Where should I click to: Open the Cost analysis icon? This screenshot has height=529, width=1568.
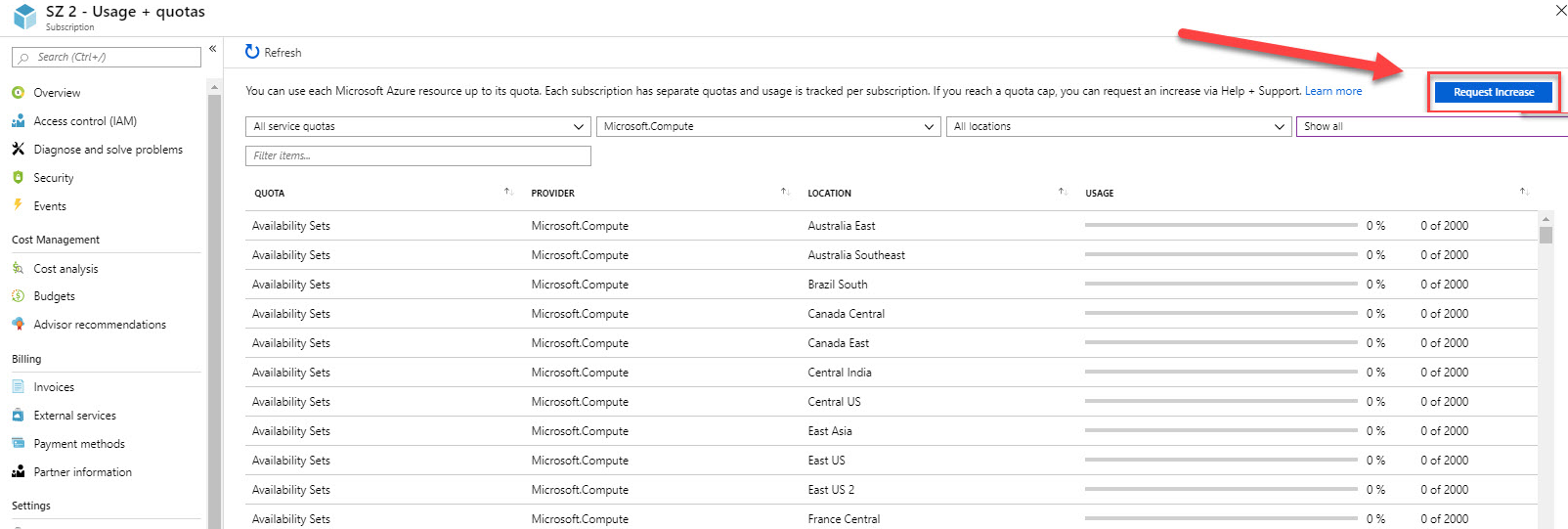[18, 268]
